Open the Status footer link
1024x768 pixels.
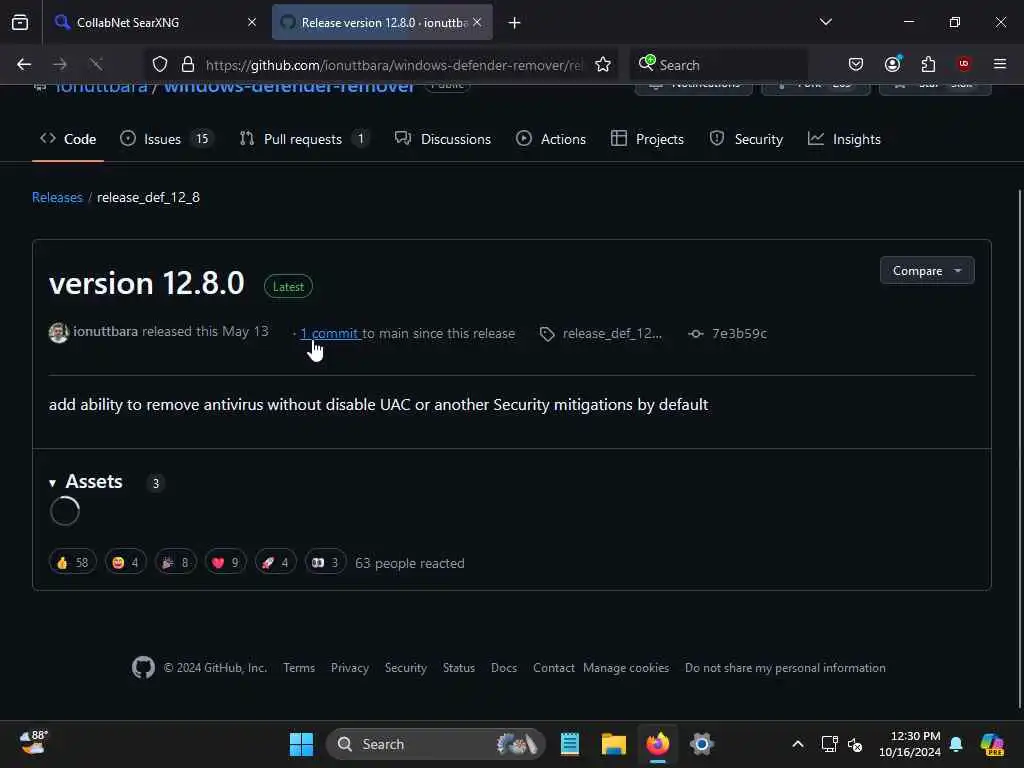459,667
